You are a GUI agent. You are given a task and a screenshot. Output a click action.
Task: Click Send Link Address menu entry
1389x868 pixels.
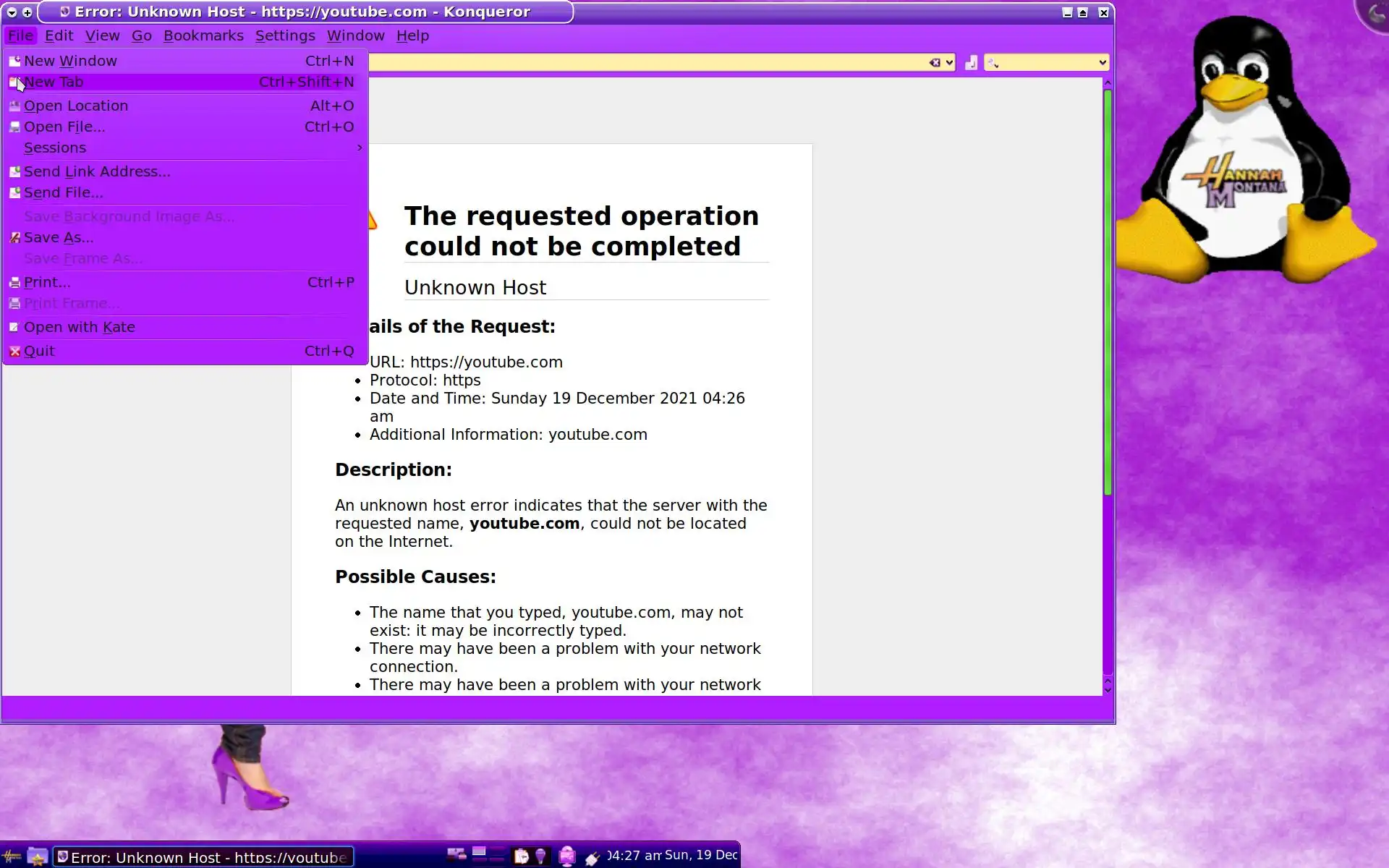[97, 171]
